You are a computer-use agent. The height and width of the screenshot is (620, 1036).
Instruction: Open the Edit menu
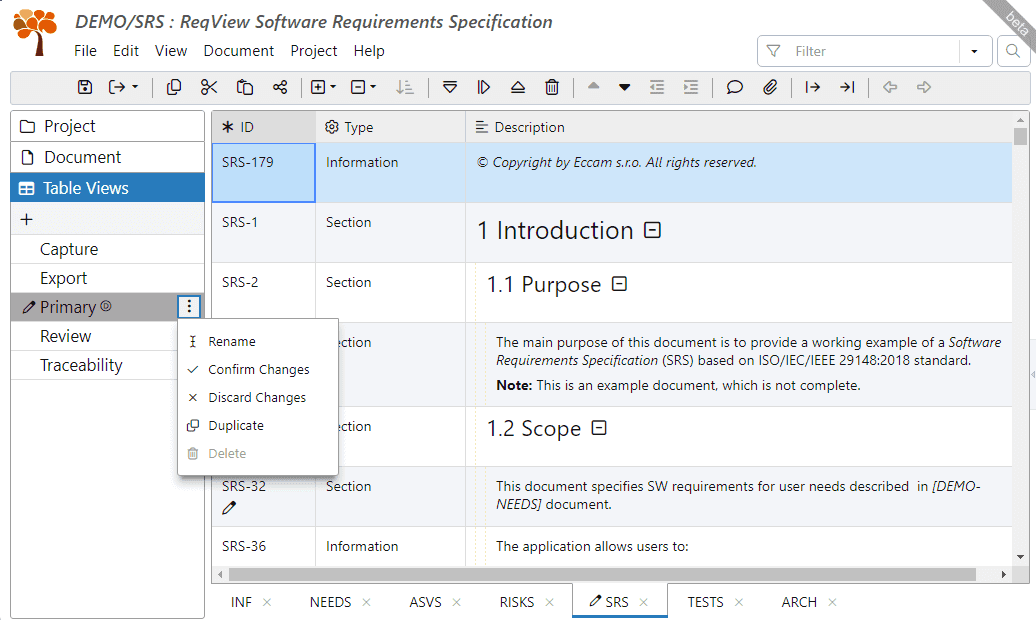pyautogui.click(x=126, y=51)
